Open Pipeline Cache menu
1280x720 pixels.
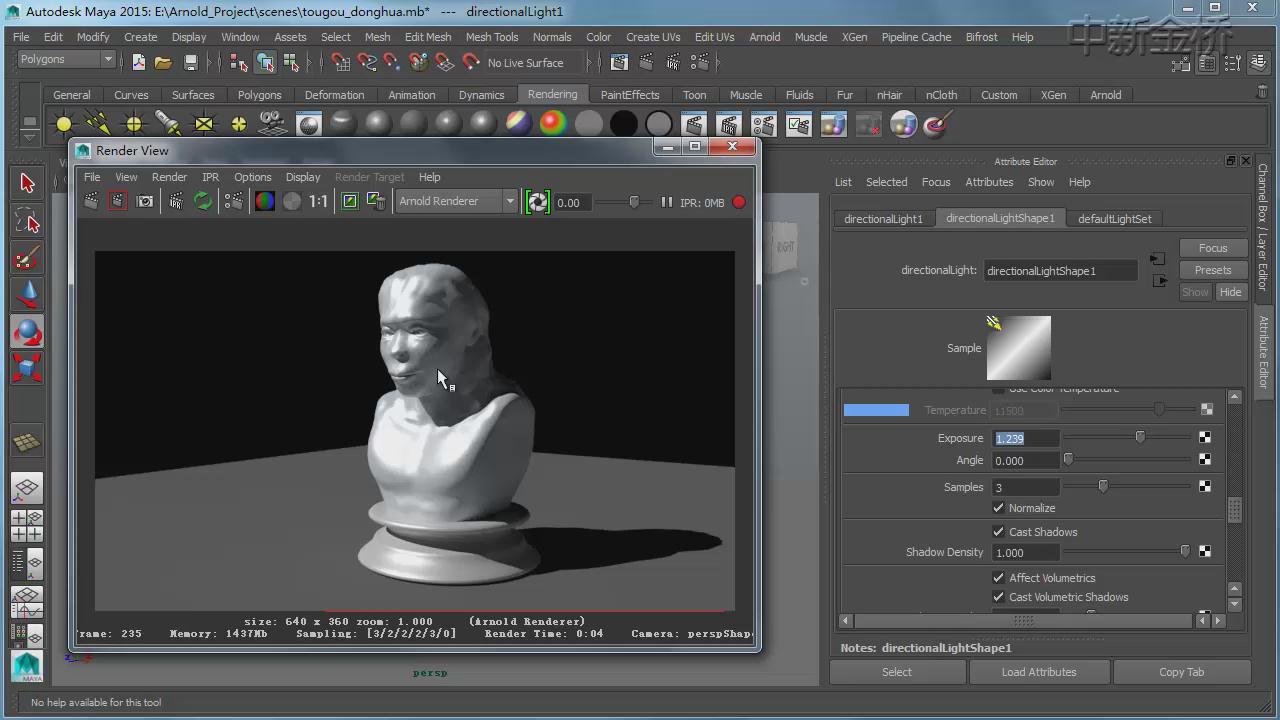pyautogui.click(x=916, y=37)
